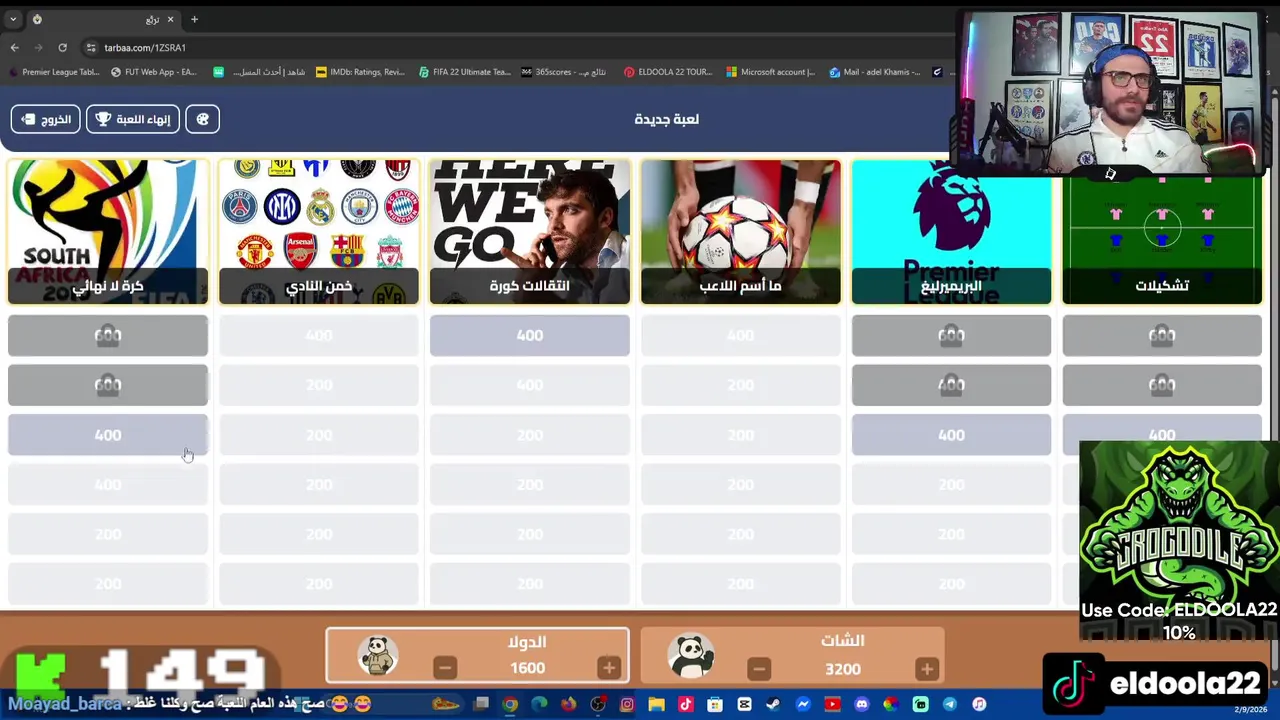The width and height of the screenshot is (1280, 720).
Task: Select the active 400 tile under انتقالات كورة
Action: point(530,336)
